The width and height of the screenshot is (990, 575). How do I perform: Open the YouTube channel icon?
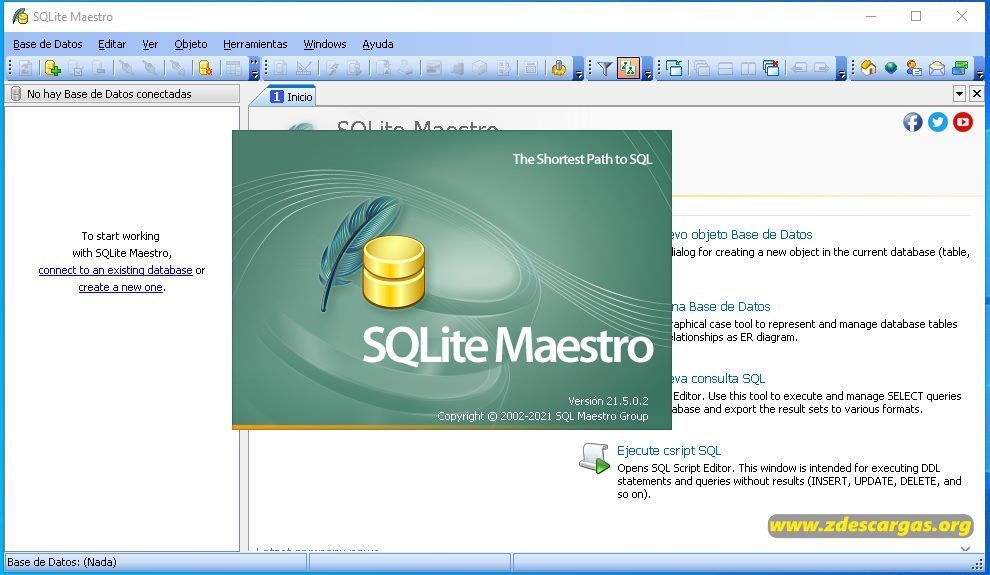click(963, 122)
